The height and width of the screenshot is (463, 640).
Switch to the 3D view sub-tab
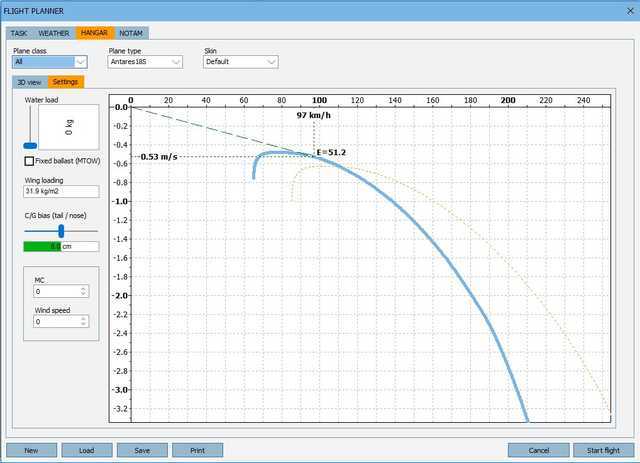click(29, 82)
